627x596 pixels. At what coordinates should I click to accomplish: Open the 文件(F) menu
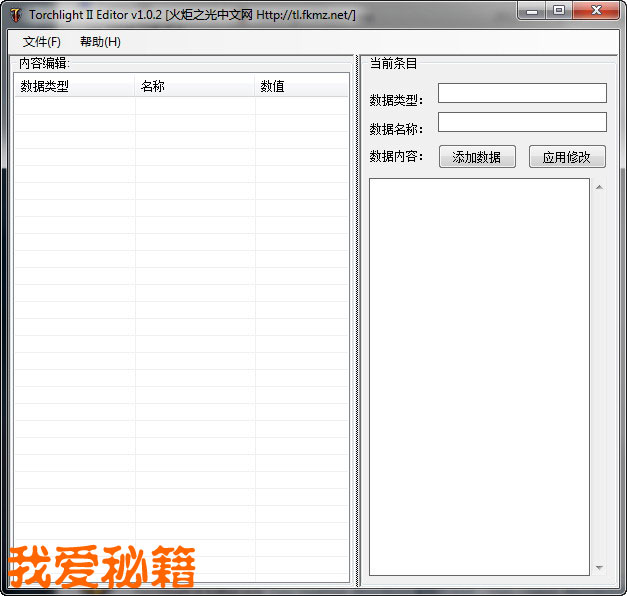click(41, 42)
